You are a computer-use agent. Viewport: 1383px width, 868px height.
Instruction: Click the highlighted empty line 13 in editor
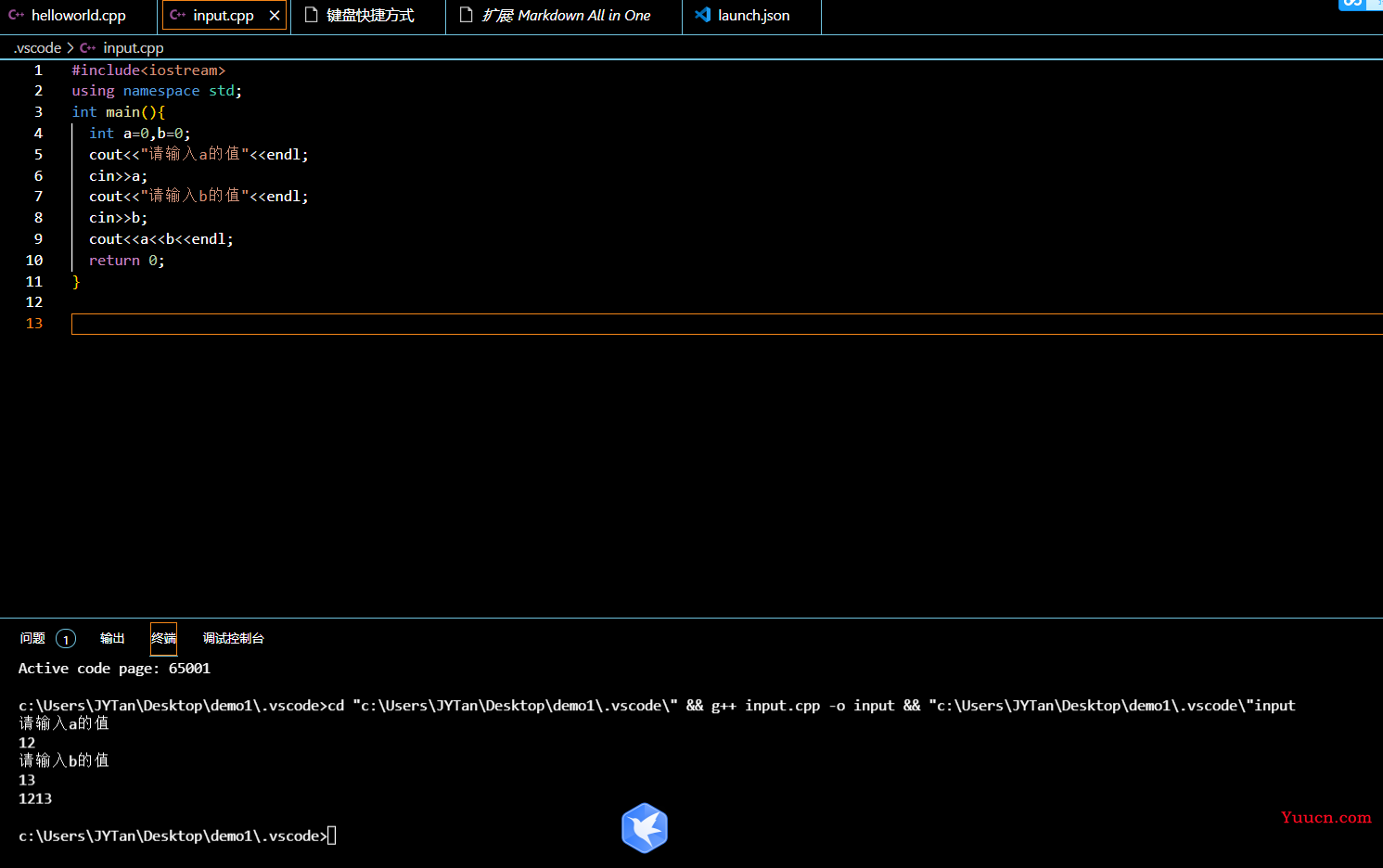click(726, 324)
